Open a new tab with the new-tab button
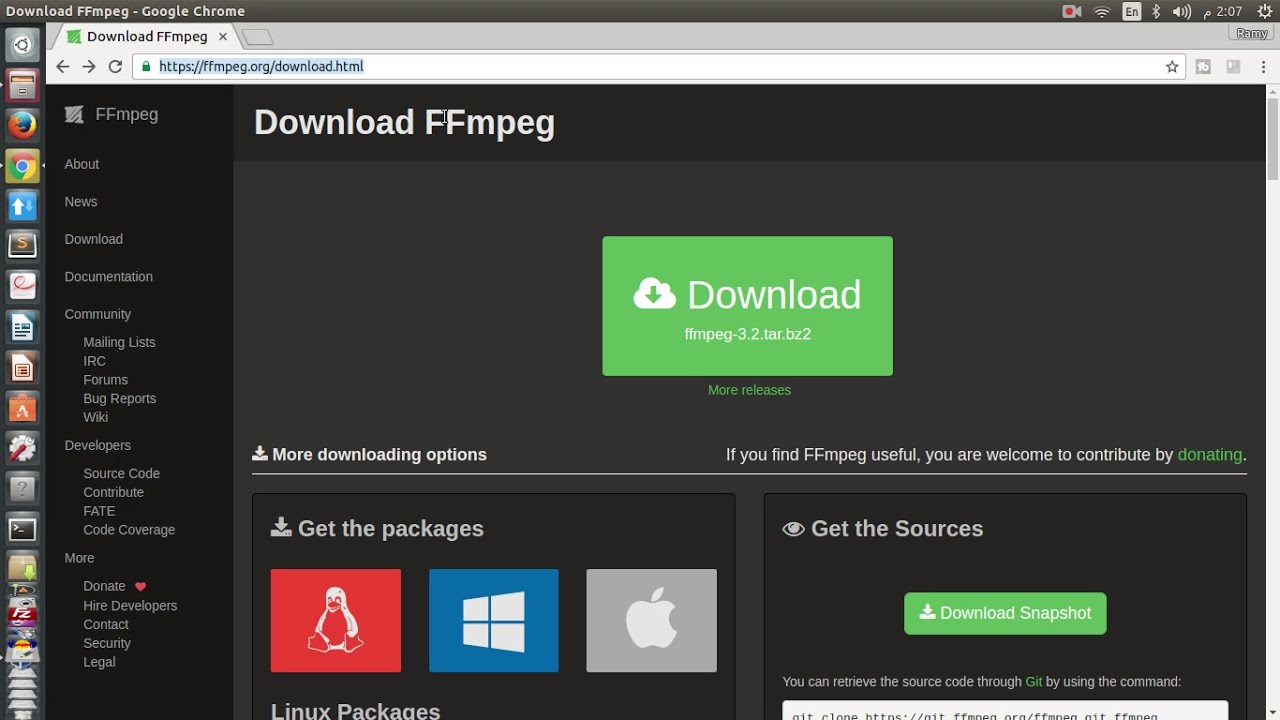This screenshot has height=720, width=1280. [x=257, y=37]
